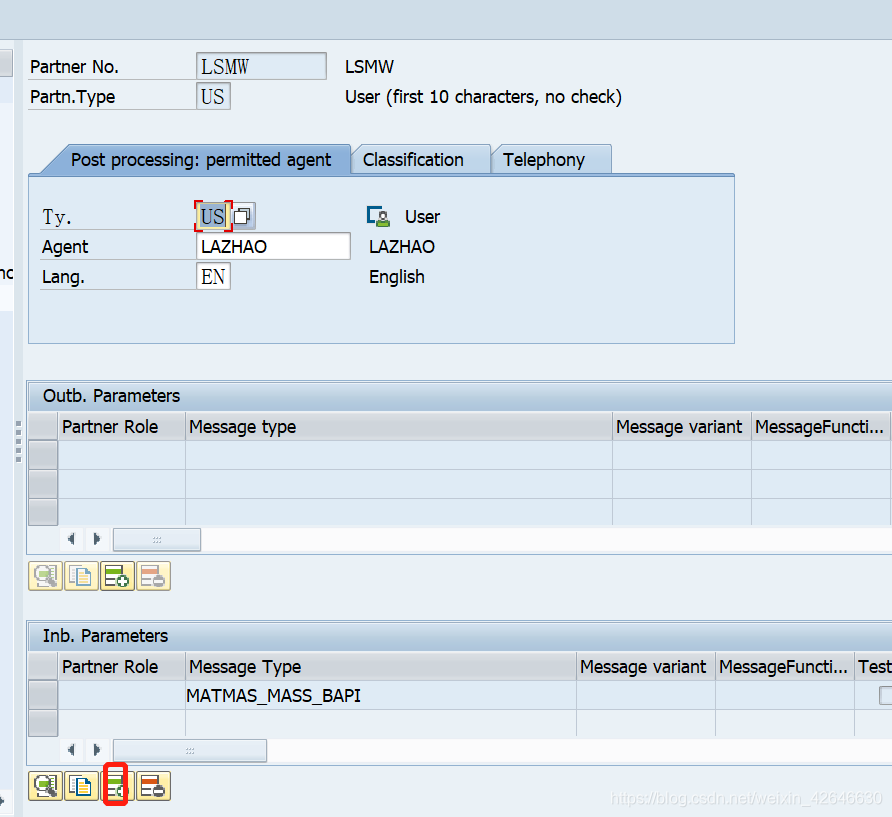Select all rows corner in Inb. Parameters
The image size is (892, 817).
tap(43, 667)
